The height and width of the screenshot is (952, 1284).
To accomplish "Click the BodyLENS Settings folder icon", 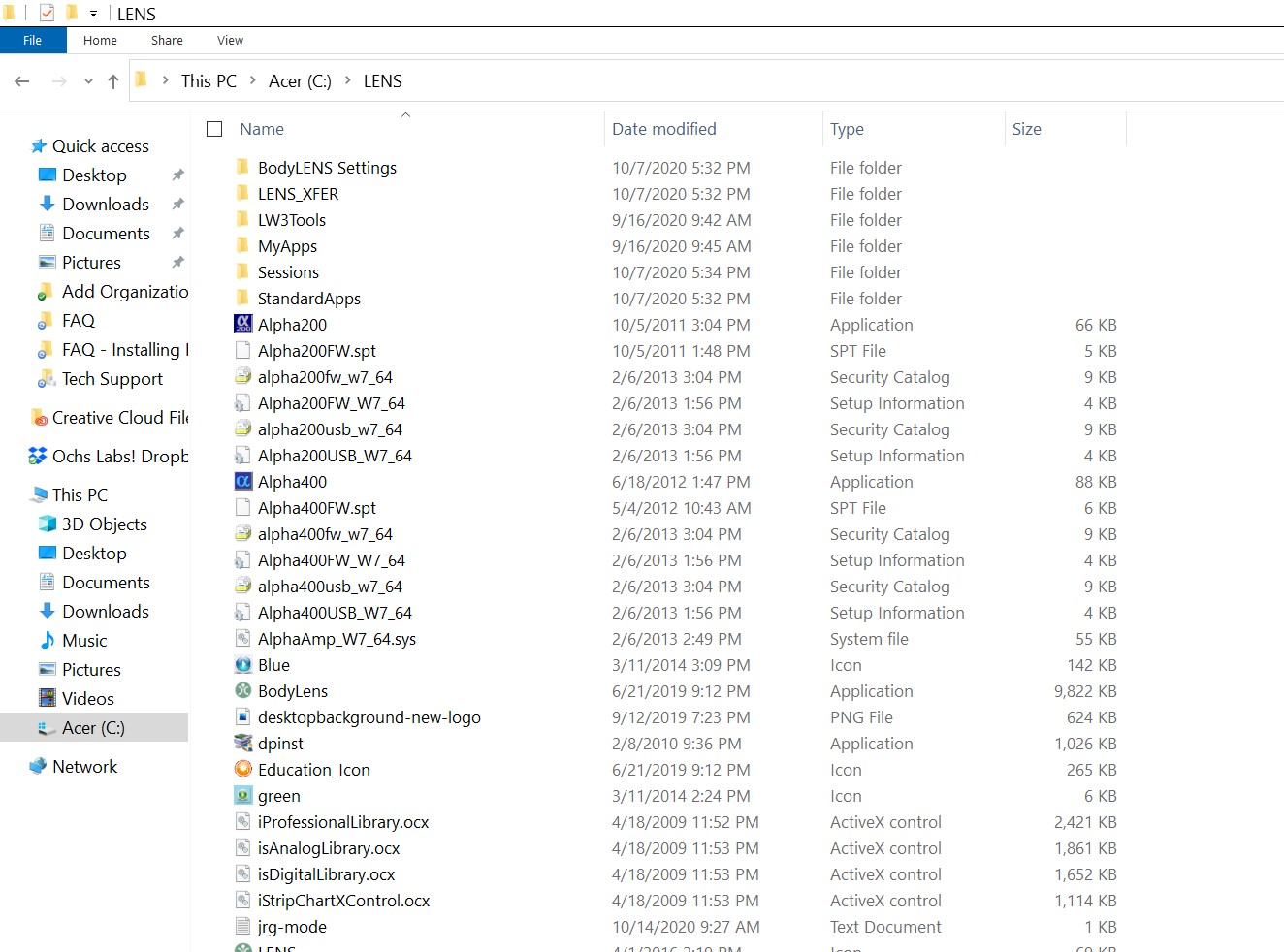I will coord(243,167).
